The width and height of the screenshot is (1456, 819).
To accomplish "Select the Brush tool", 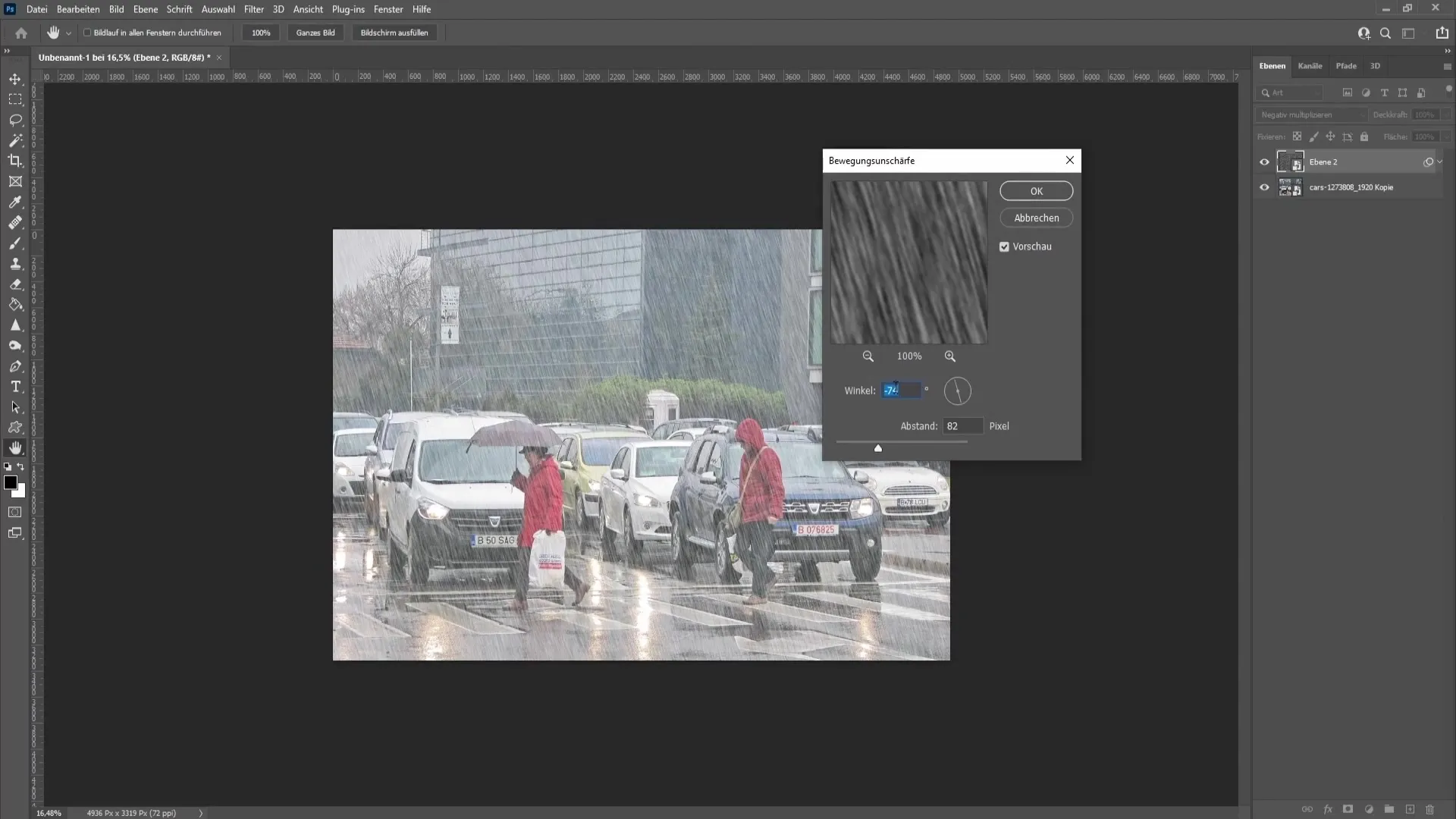I will click(x=15, y=243).
